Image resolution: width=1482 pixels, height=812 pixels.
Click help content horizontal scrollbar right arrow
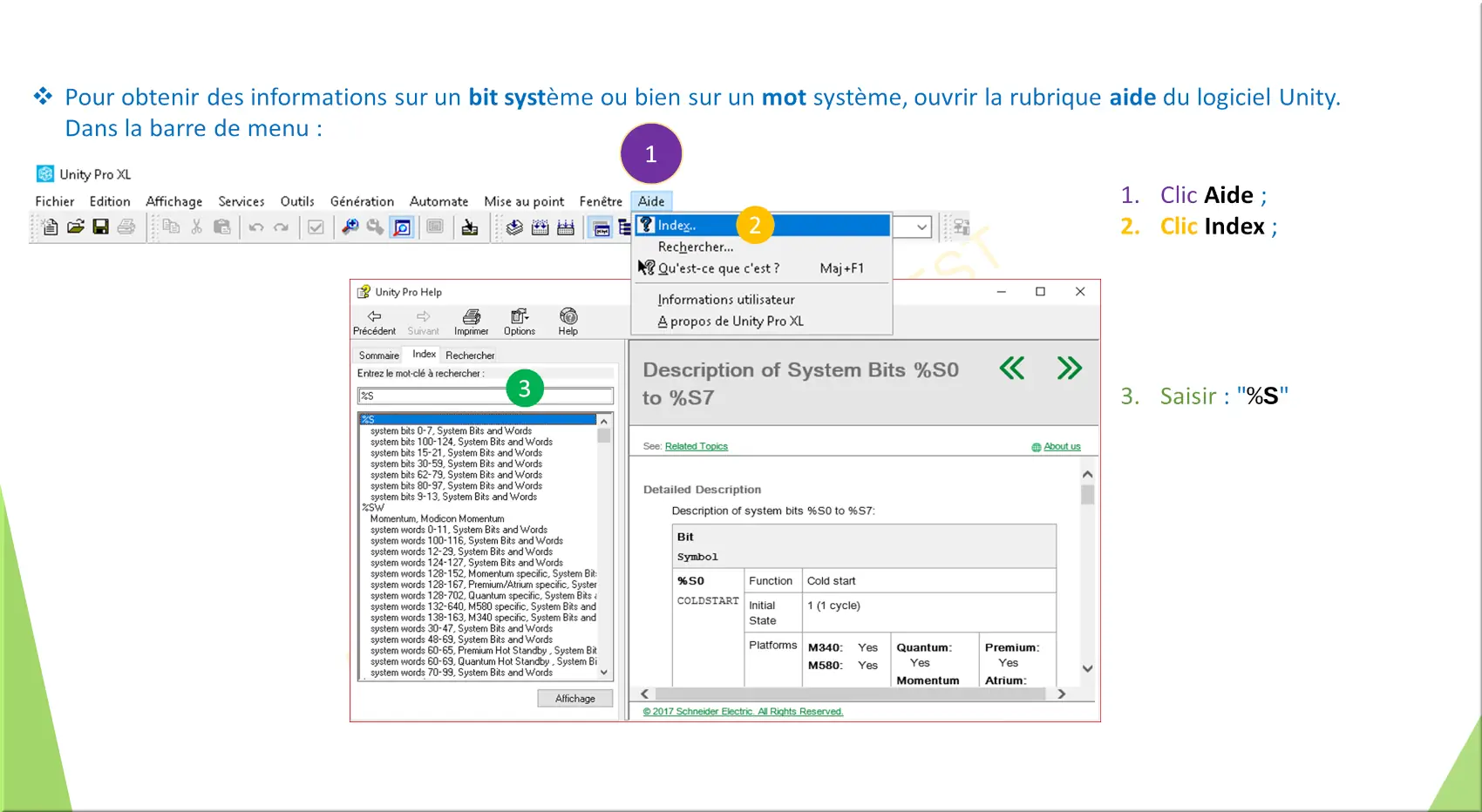1061,694
